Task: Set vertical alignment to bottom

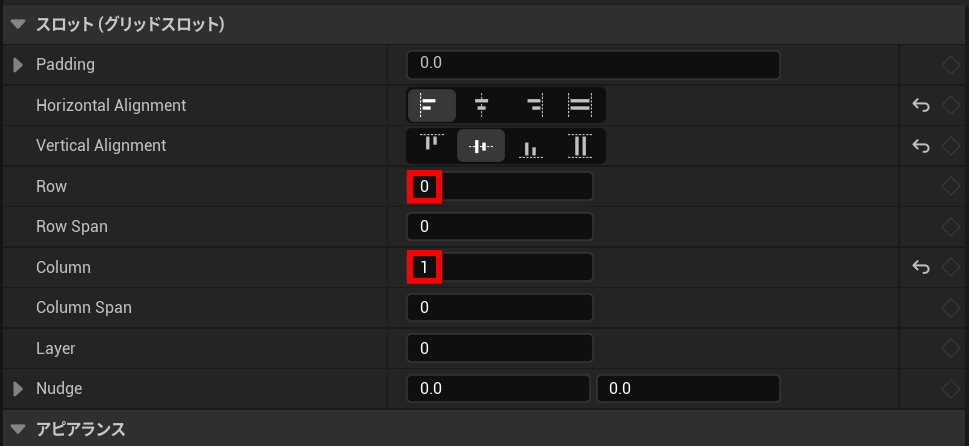Action: [531, 146]
